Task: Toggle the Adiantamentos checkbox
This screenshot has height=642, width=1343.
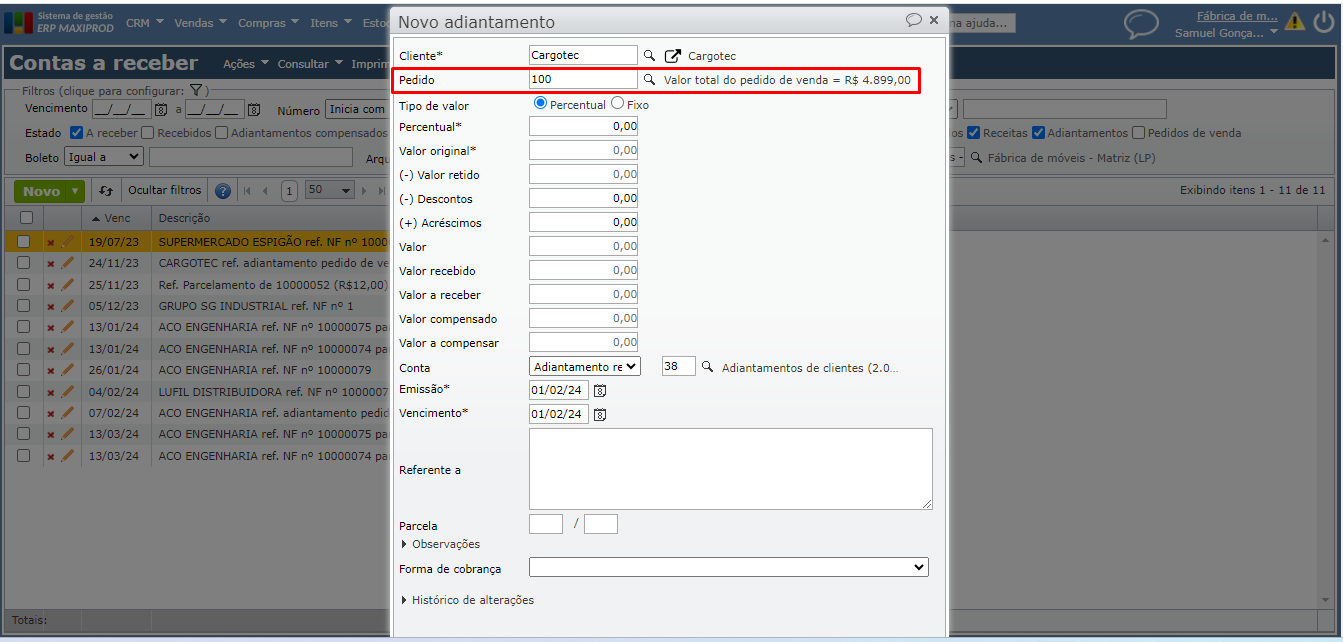Action: point(1039,133)
